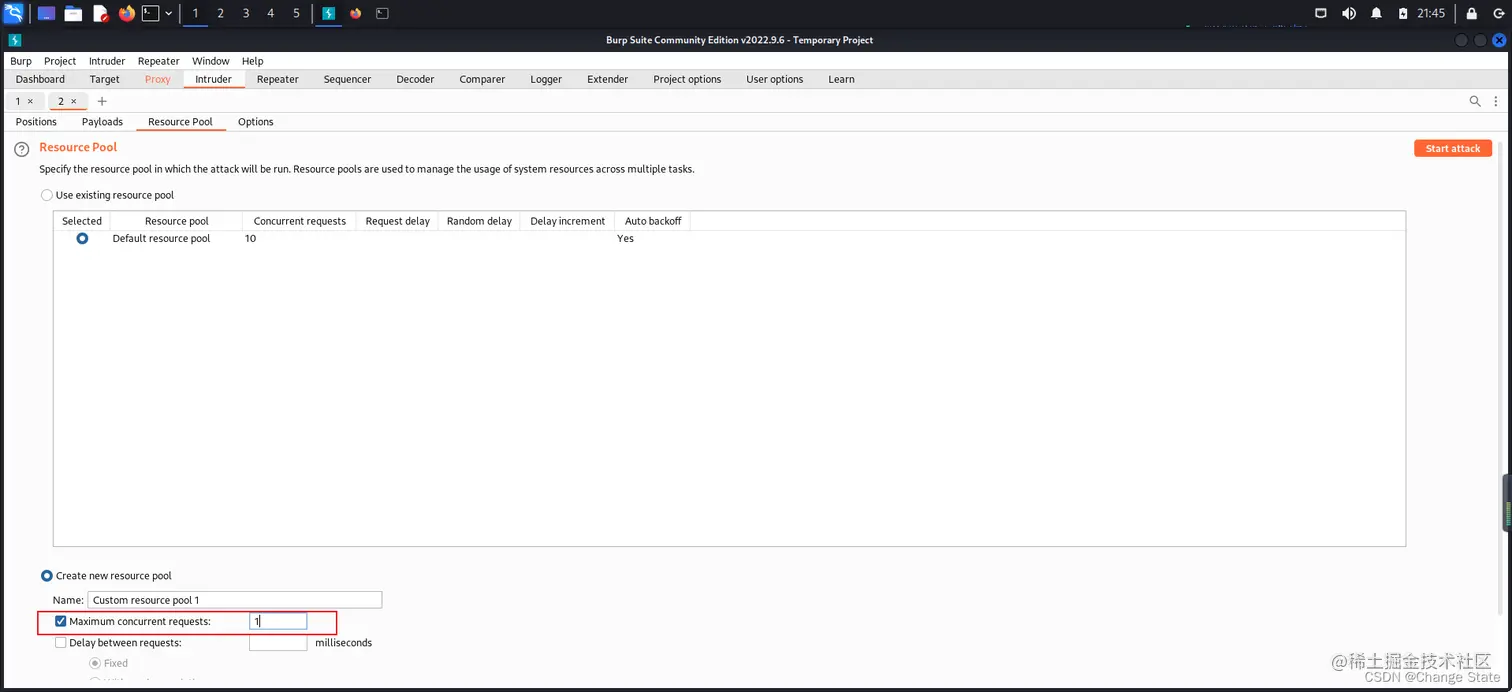Image resolution: width=1512 pixels, height=692 pixels.
Task: Switch to the Decoder tab
Action: pyautogui.click(x=415, y=79)
